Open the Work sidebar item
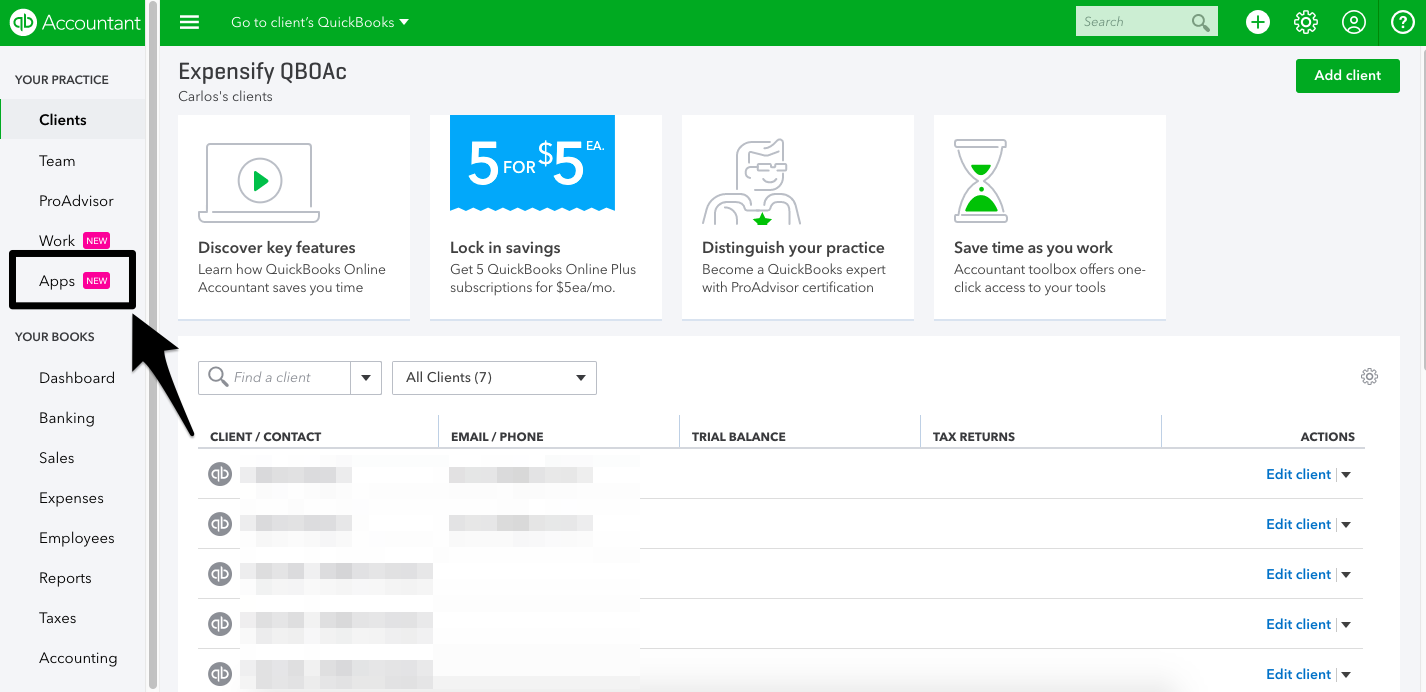Viewport: 1426px width, 692px height. tap(57, 241)
